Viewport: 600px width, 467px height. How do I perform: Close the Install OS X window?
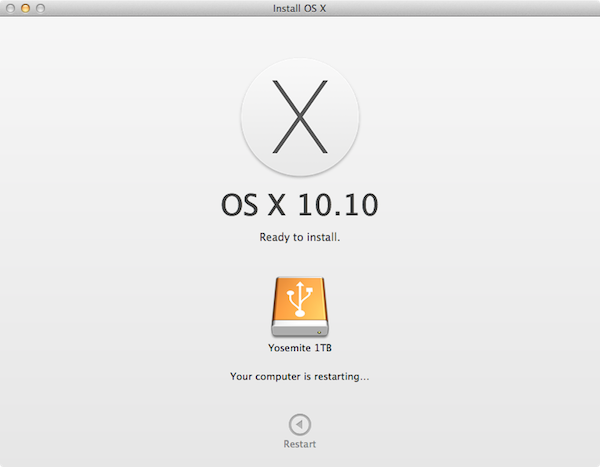tap(10, 8)
